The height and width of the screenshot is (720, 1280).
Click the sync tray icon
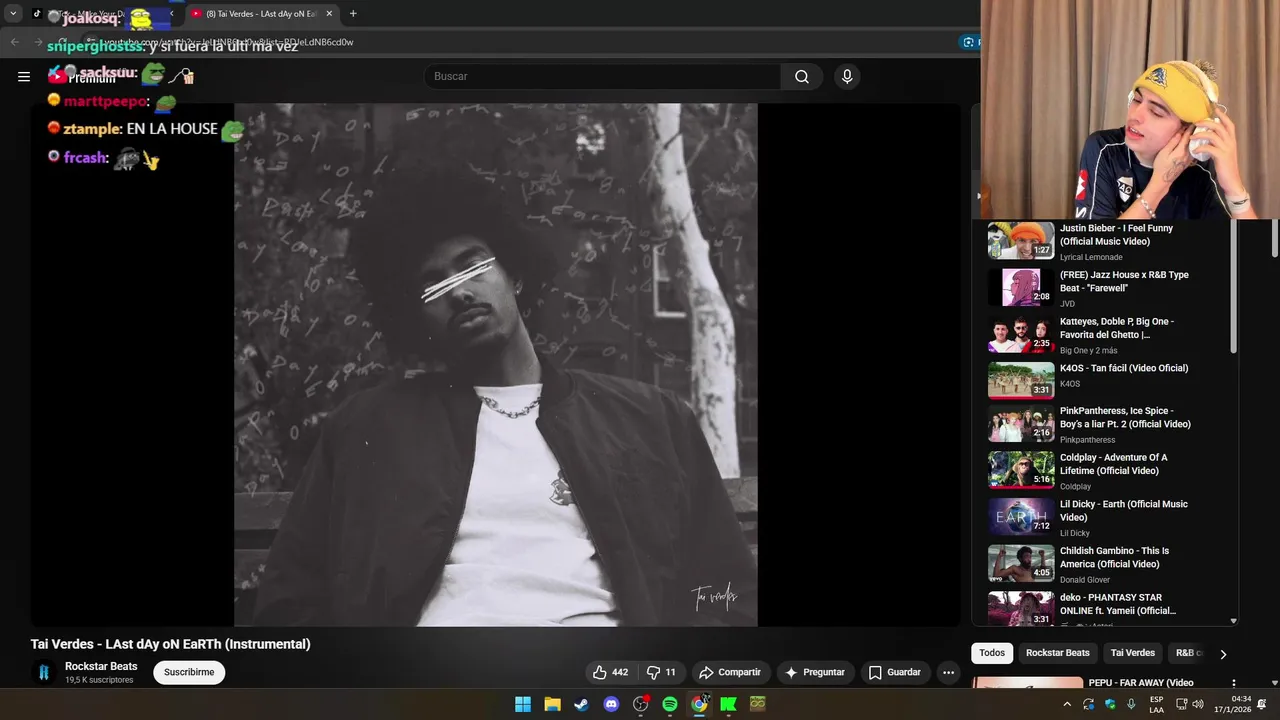1089,704
